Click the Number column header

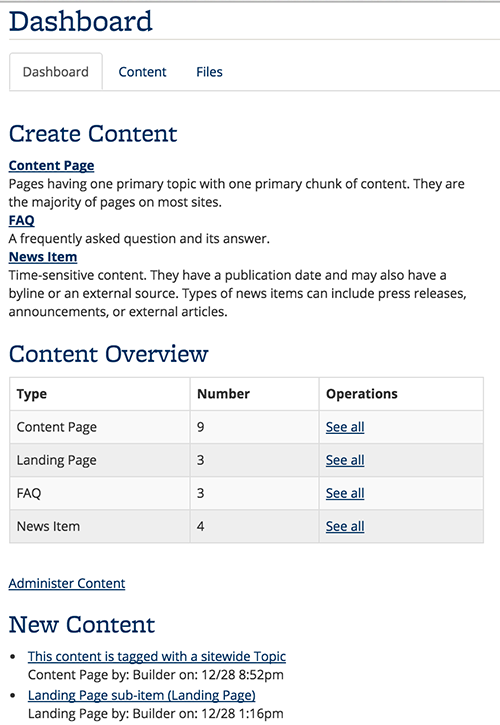point(223,394)
